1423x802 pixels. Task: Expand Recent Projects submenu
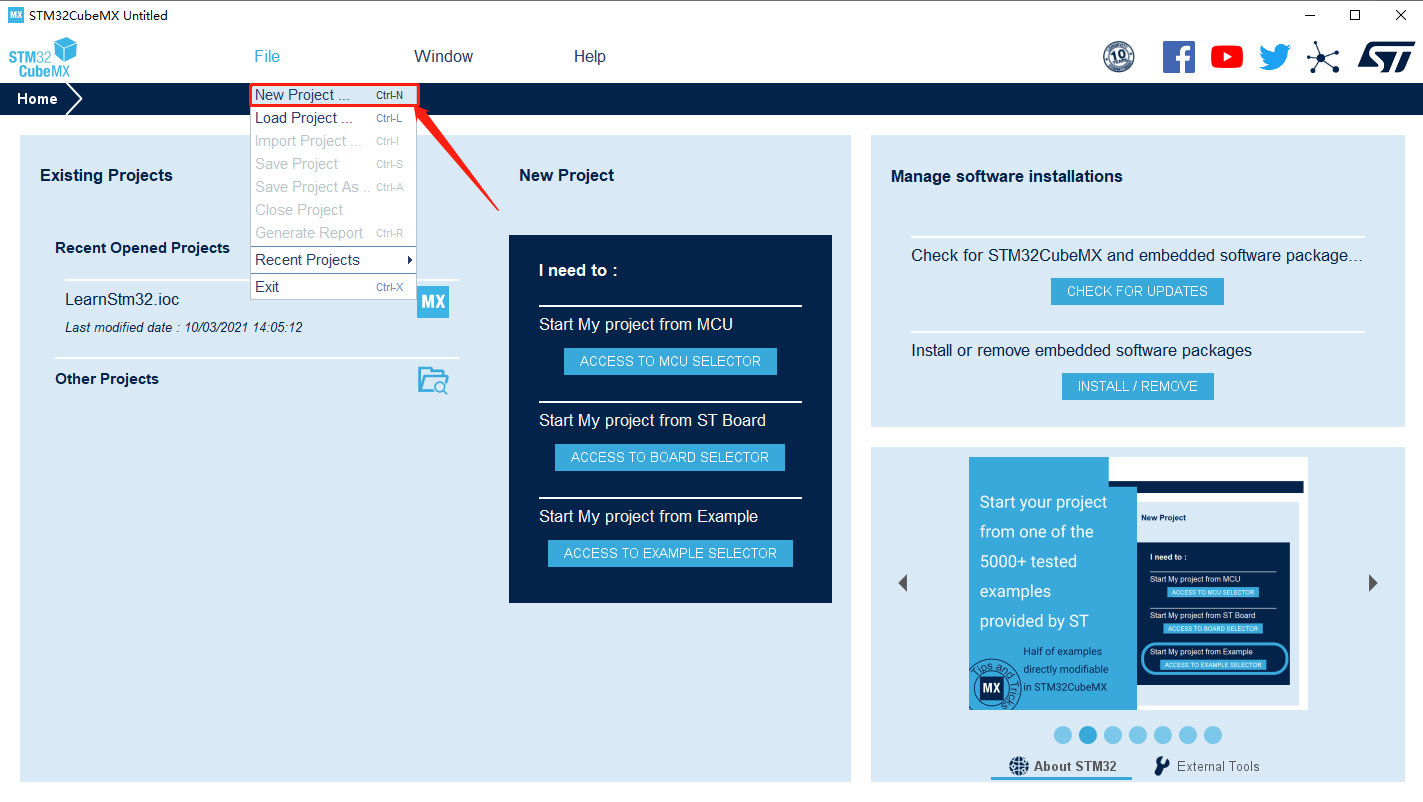(334, 260)
